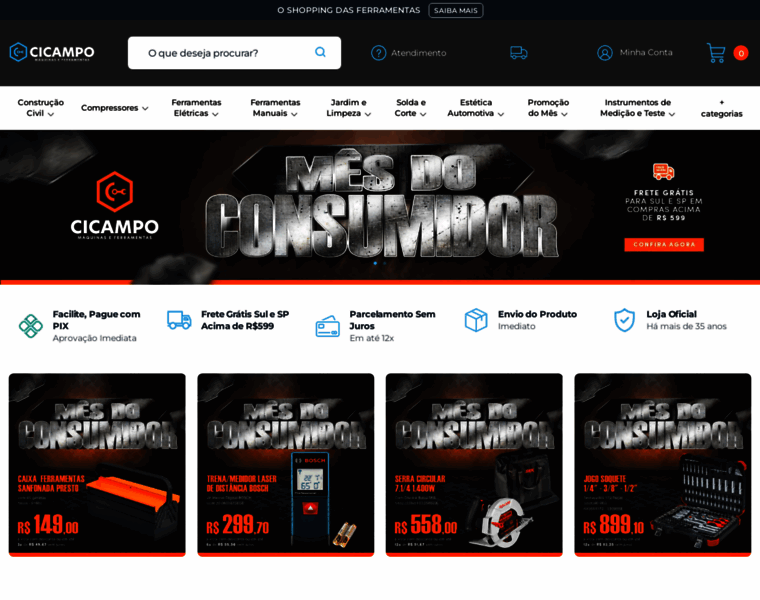Viewport: 760px width, 600px height.
Task: Open the shopping cart icon
Action: click(x=716, y=52)
